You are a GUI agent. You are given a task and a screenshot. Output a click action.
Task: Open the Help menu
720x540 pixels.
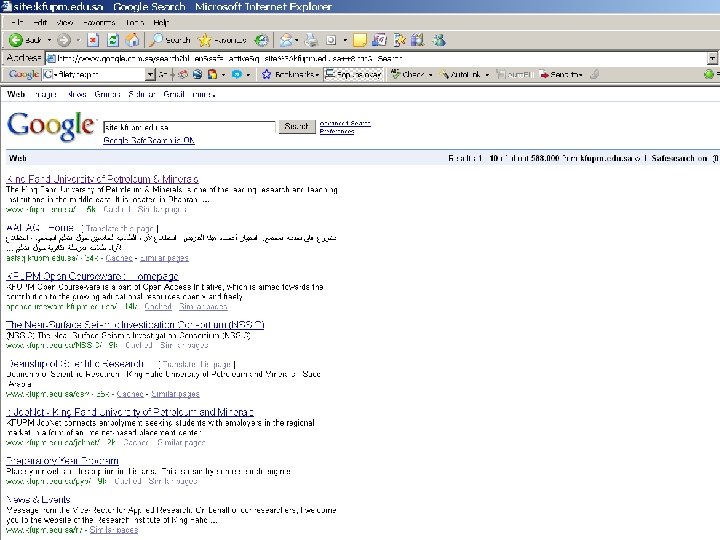[x=161, y=22]
